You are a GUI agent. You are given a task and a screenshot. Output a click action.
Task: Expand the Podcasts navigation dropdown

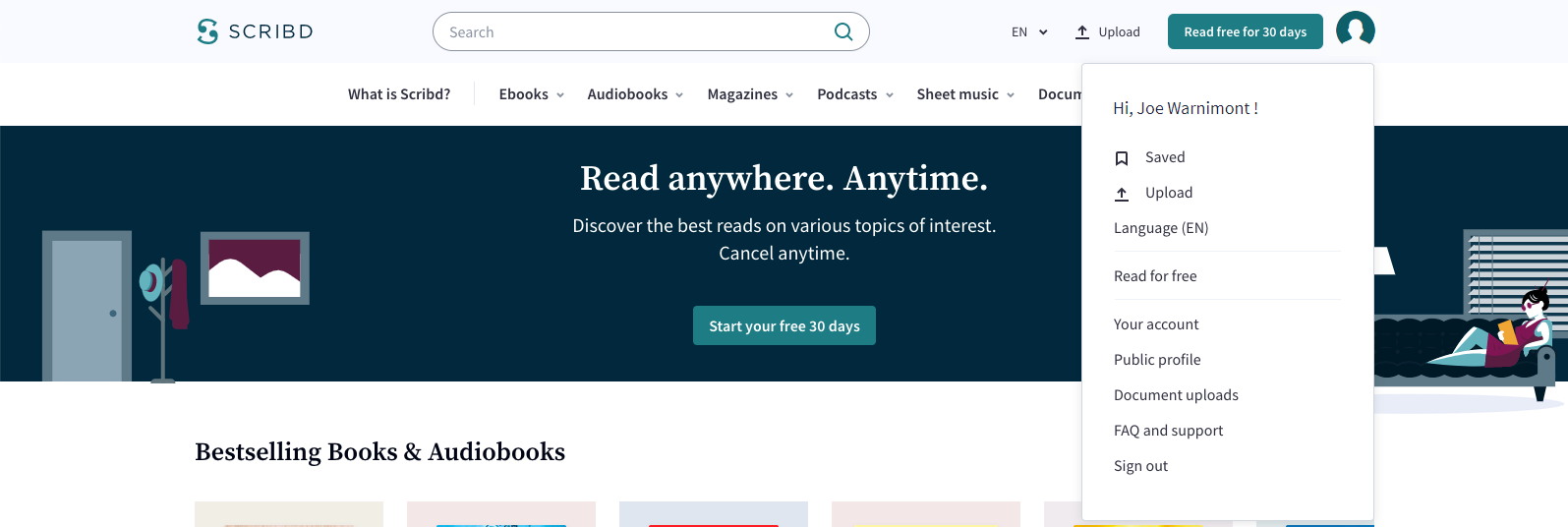coord(855,94)
